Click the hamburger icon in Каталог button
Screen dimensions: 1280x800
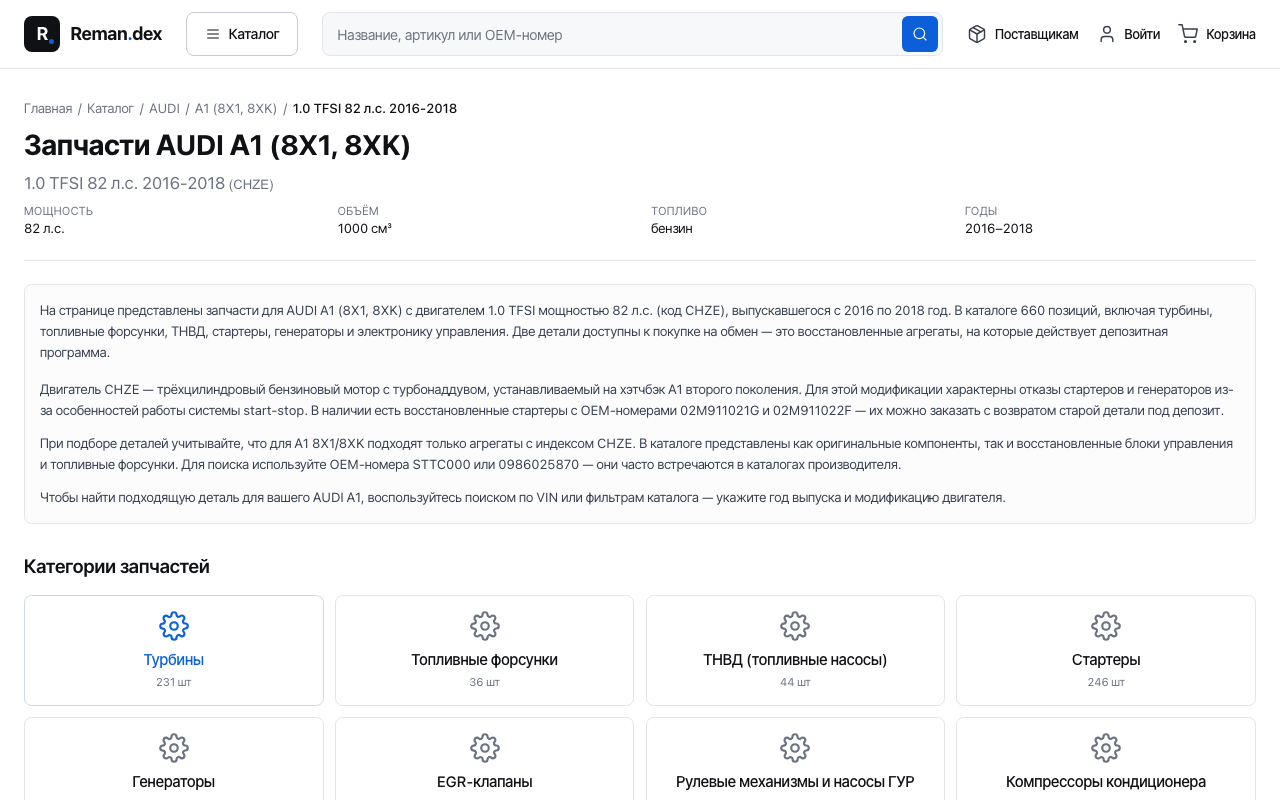[x=213, y=34]
